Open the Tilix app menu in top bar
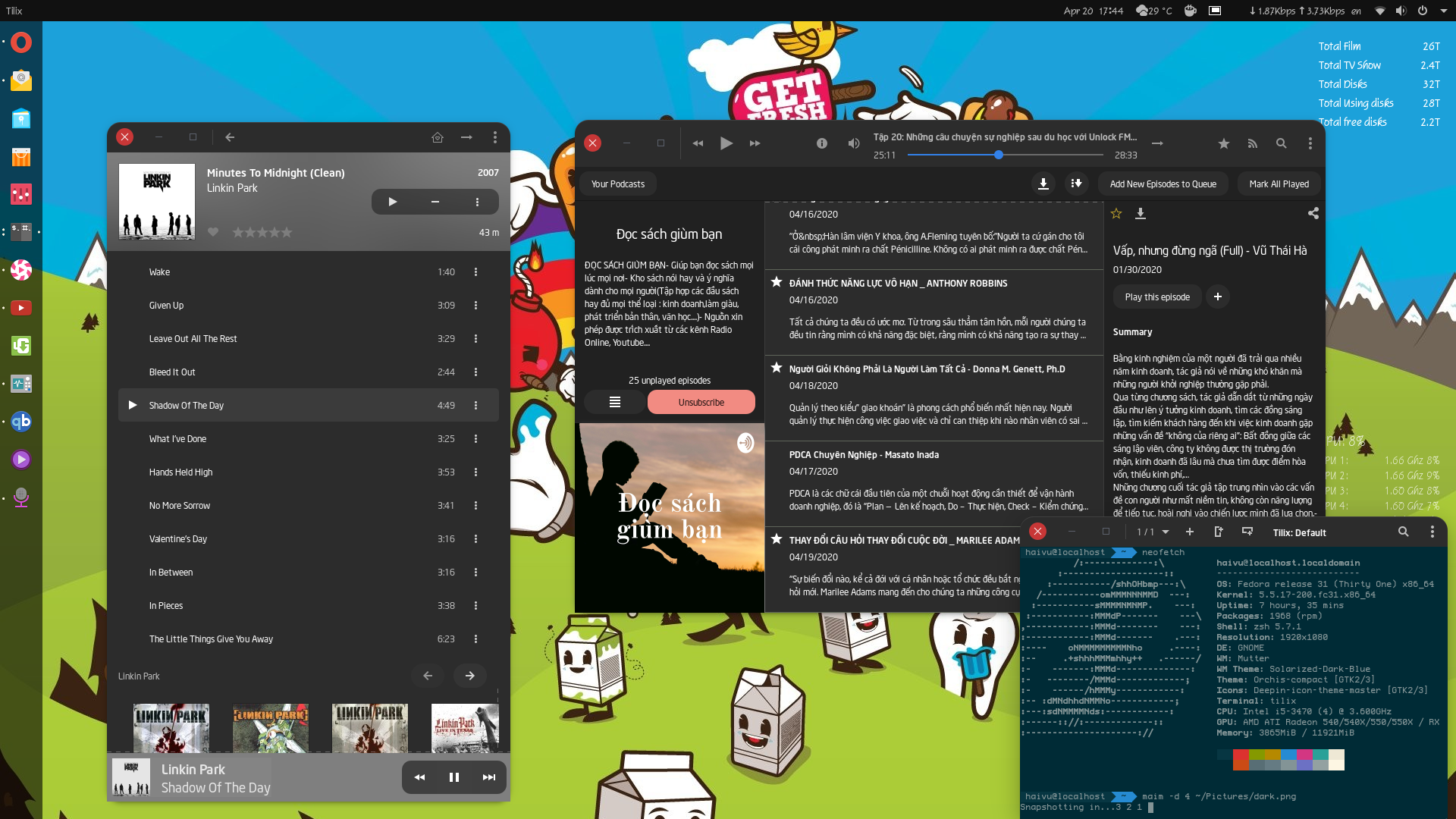Viewport: 1456px width, 819px height. (14, 11)
